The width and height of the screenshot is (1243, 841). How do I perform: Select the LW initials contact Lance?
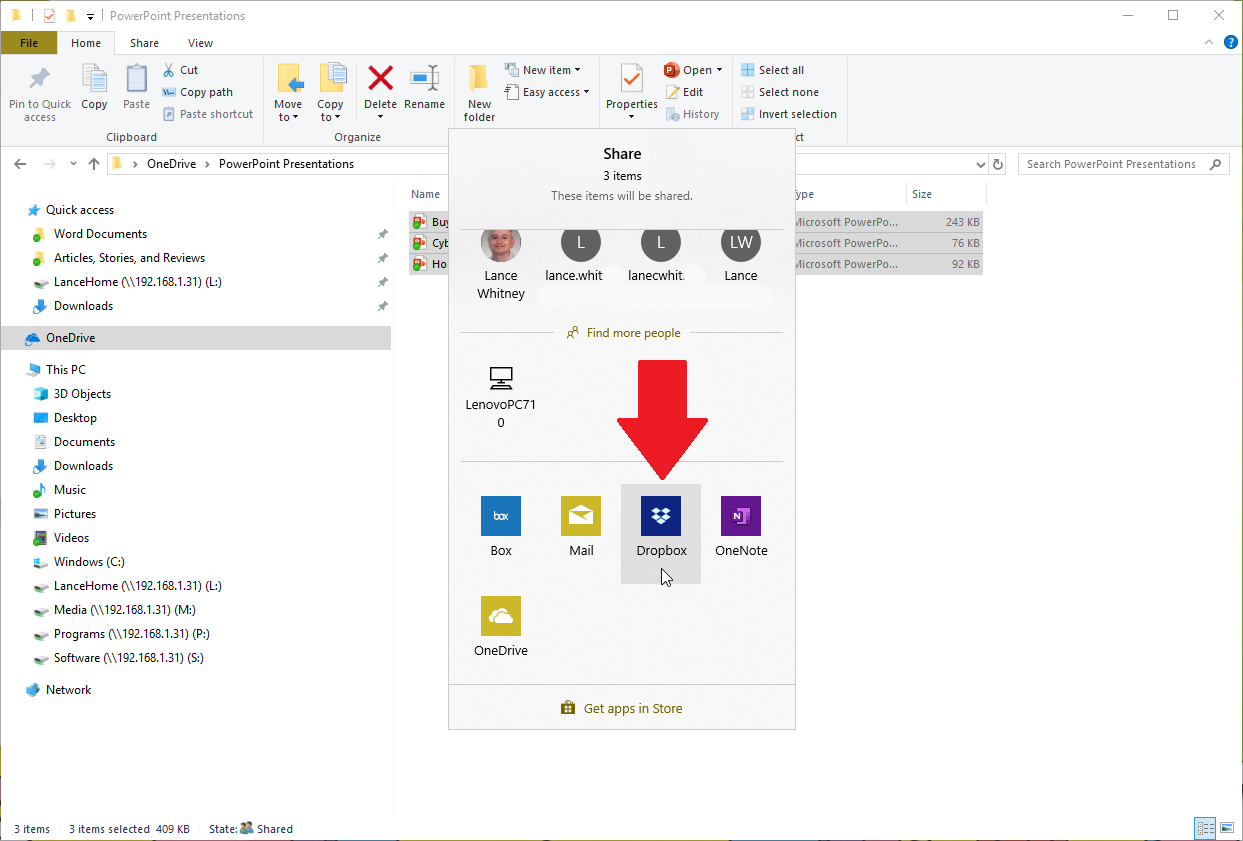coord(741,255)
